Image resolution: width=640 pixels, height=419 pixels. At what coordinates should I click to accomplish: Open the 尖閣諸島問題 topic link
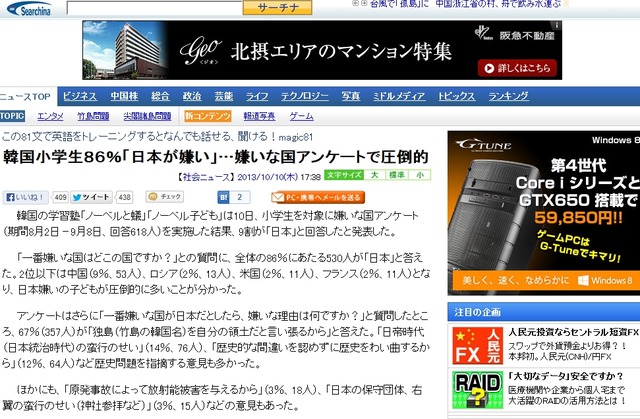click(x=147, y=116)
